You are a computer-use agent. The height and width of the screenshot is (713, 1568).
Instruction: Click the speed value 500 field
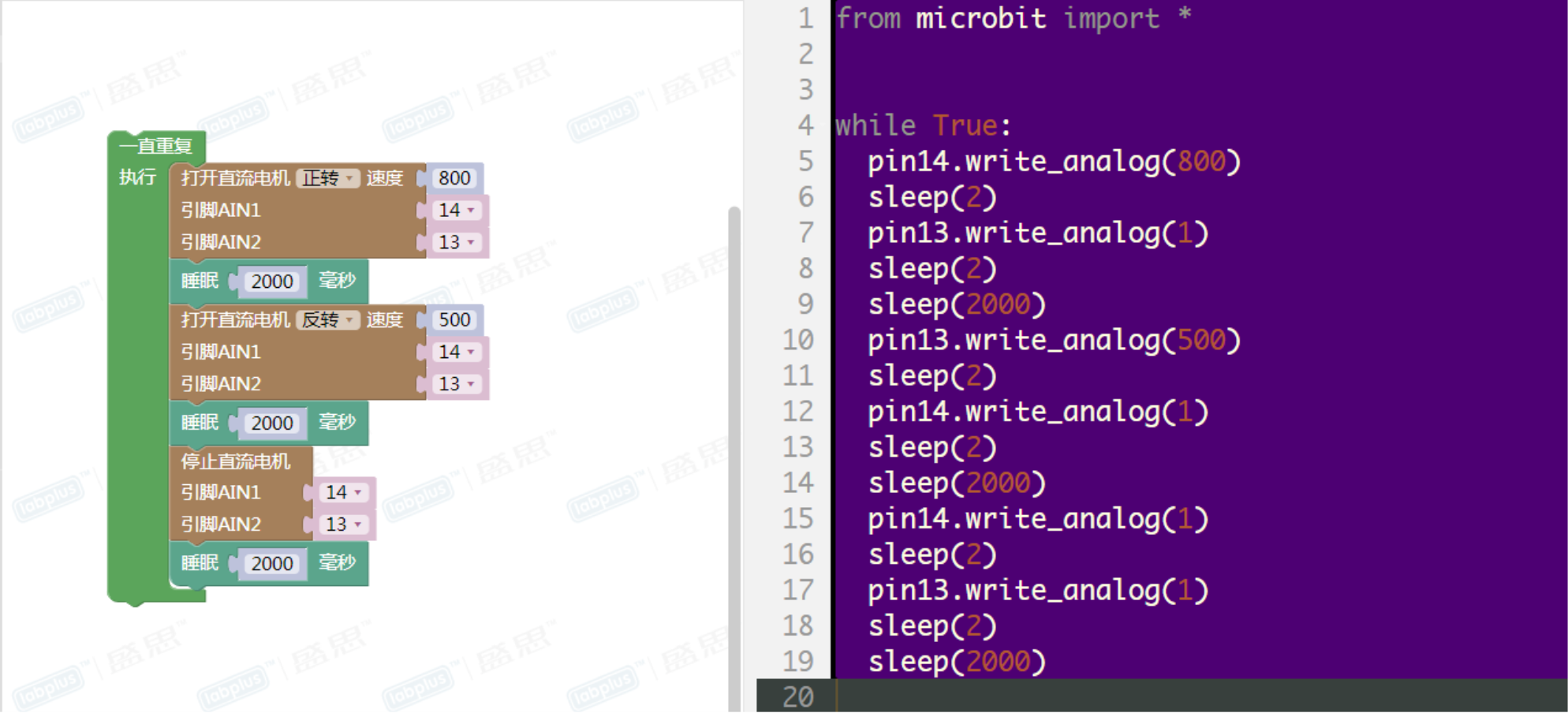click(454, 319)
